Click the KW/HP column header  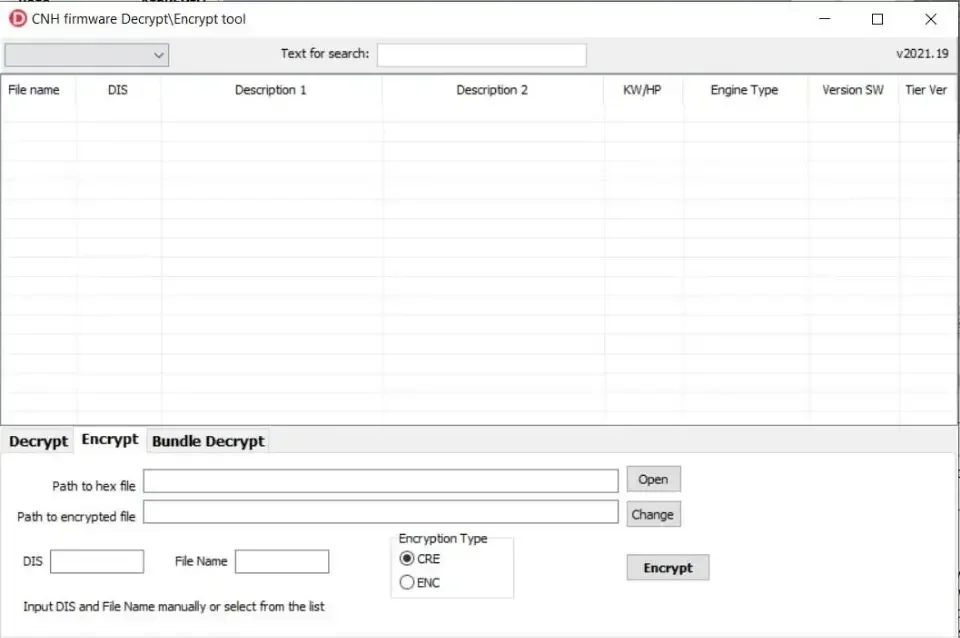point(642,90)
